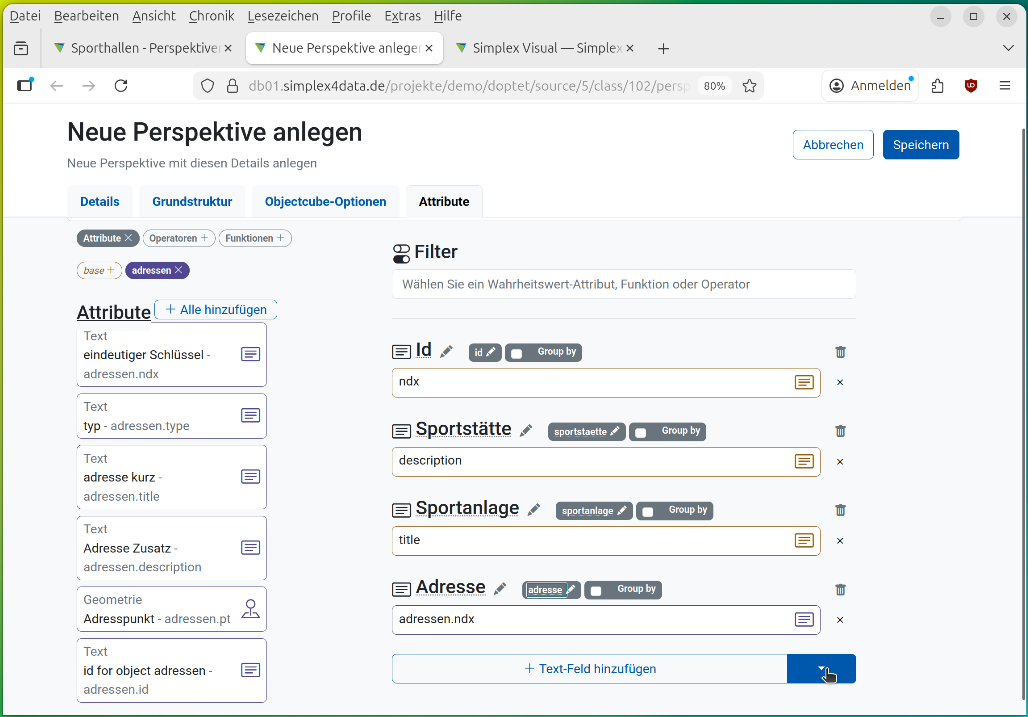Screen dimensions: 1028x717
Task: Delete the Id field with trash icon
Action: [x=840, y=352]
